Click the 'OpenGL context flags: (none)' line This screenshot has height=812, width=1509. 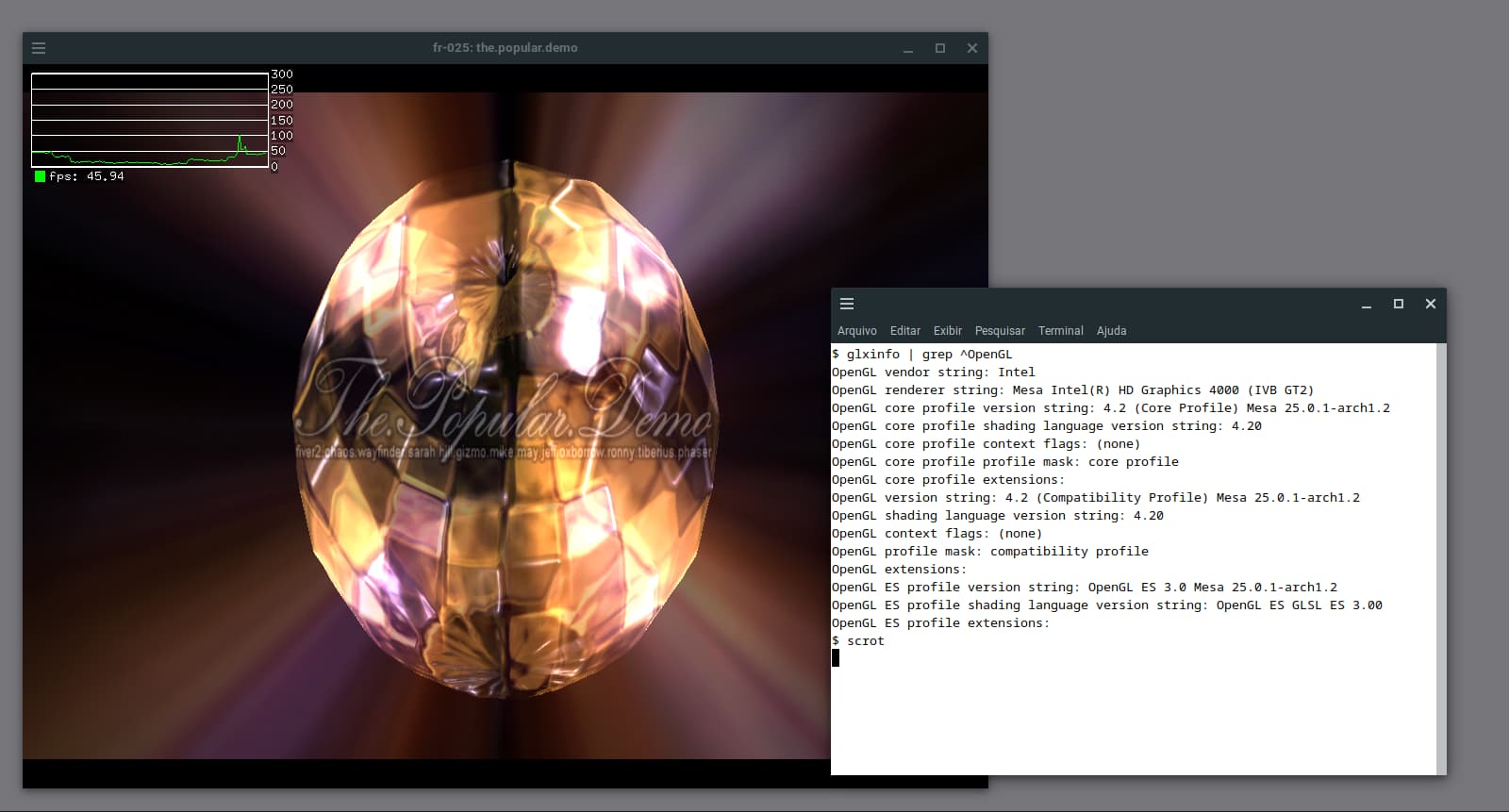click(x=937, y=534)
